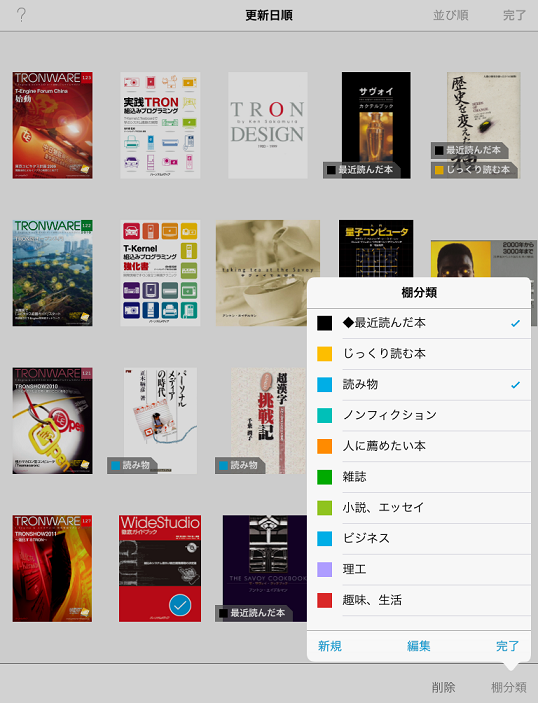The image size is (538, 703).
Task: Click 最近読んだ本 tag on 歴史 book
Action: coord(469,150)
